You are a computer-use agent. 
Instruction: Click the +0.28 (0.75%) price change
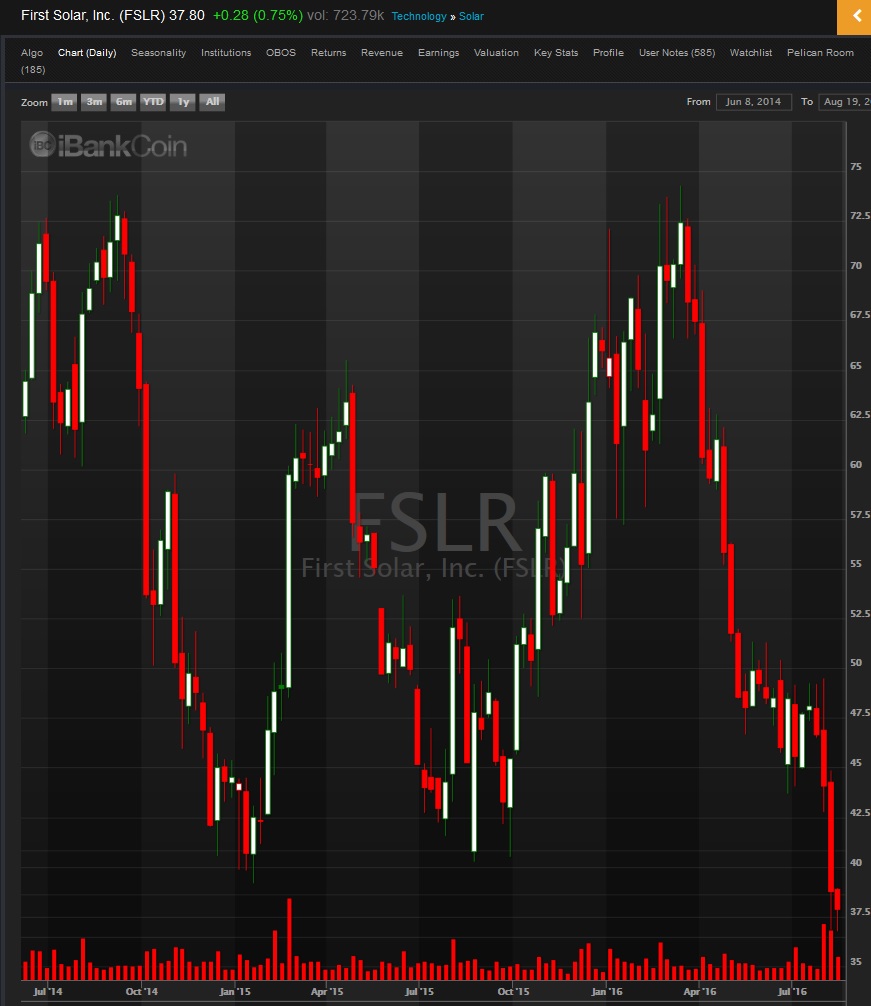tap(258, 15)
